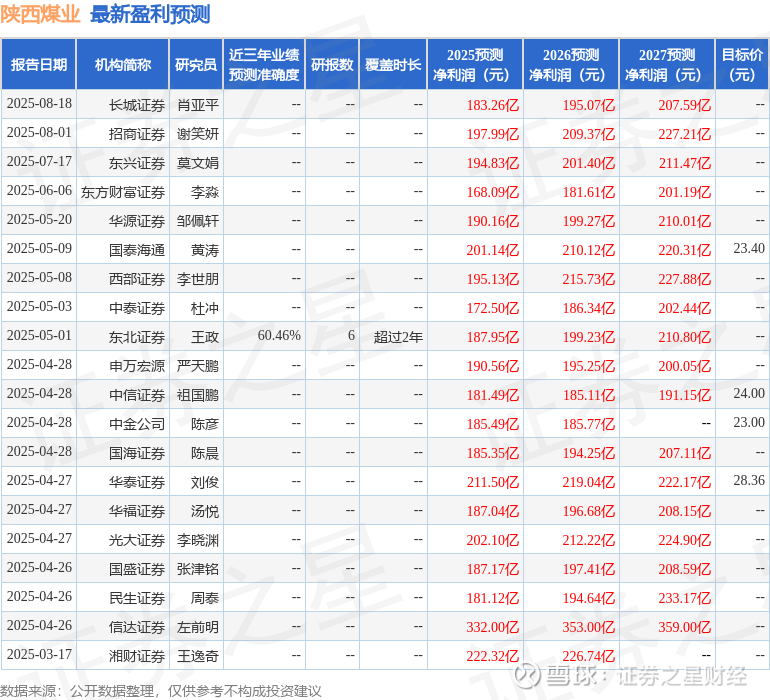
Task: Click analyst name 陈晨
Action: pyautogui.click(x=205, y=453)
